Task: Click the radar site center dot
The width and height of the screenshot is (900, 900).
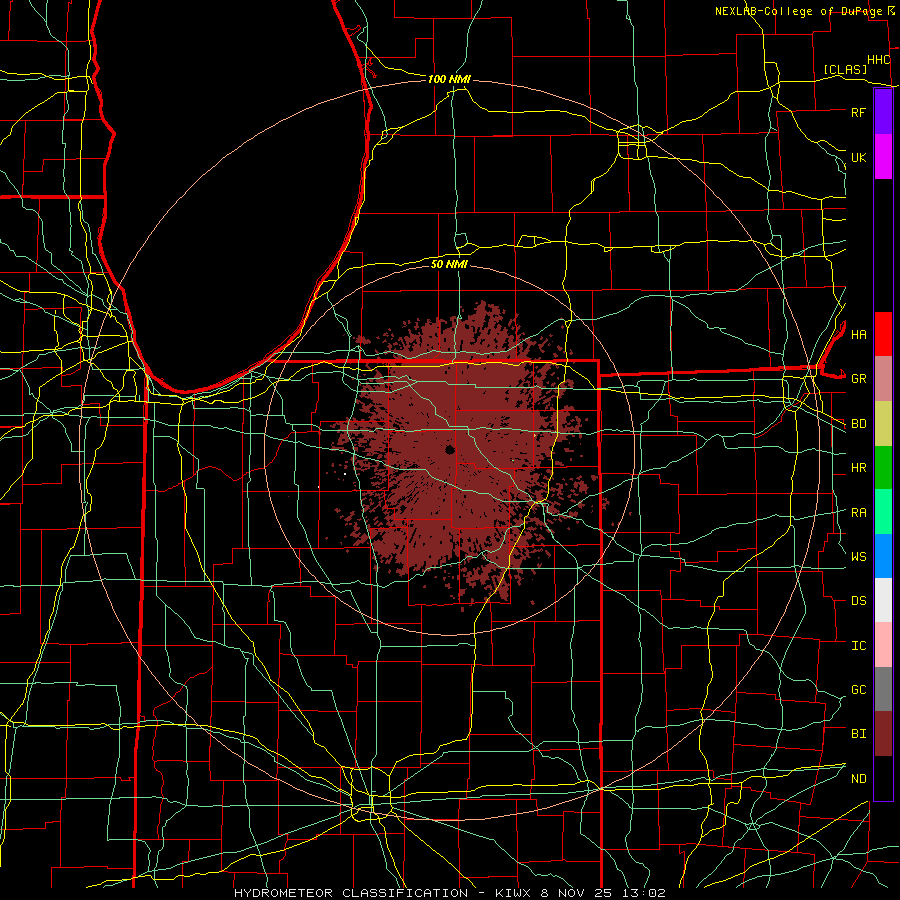Action: 449,449
